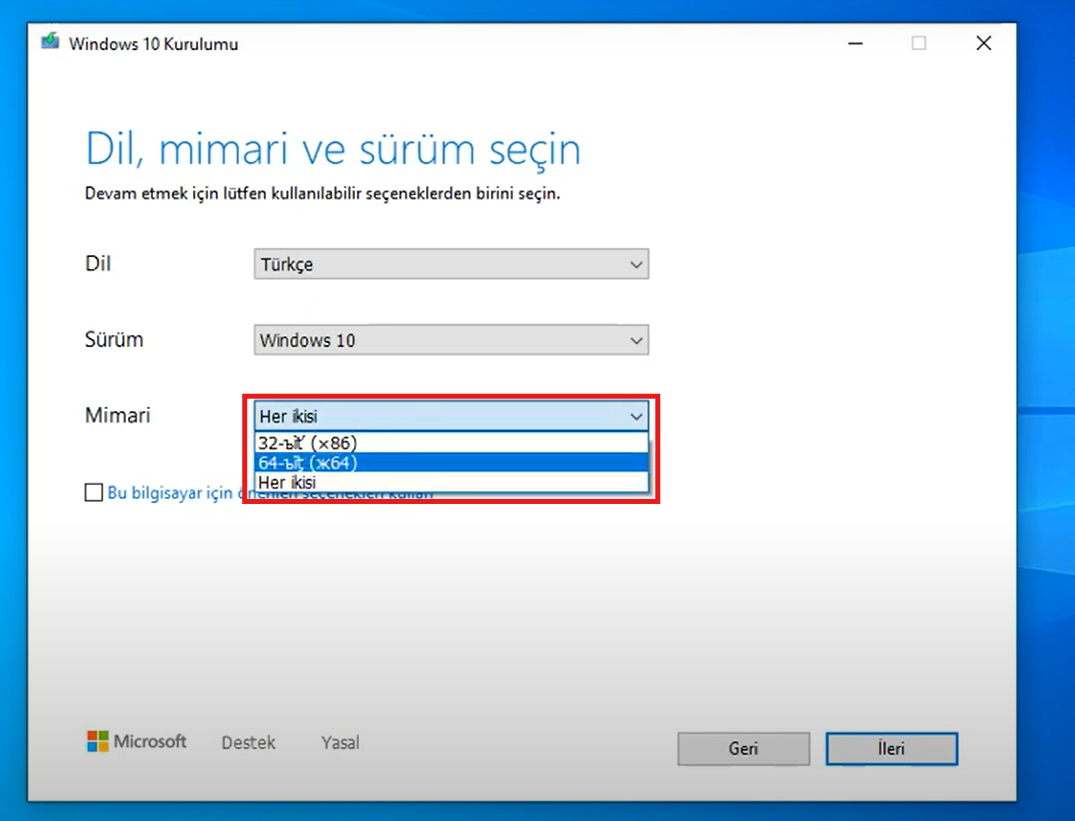This screenshot has height=821, width=1075.
Task: Open the Yasal link
Action: 340,742
